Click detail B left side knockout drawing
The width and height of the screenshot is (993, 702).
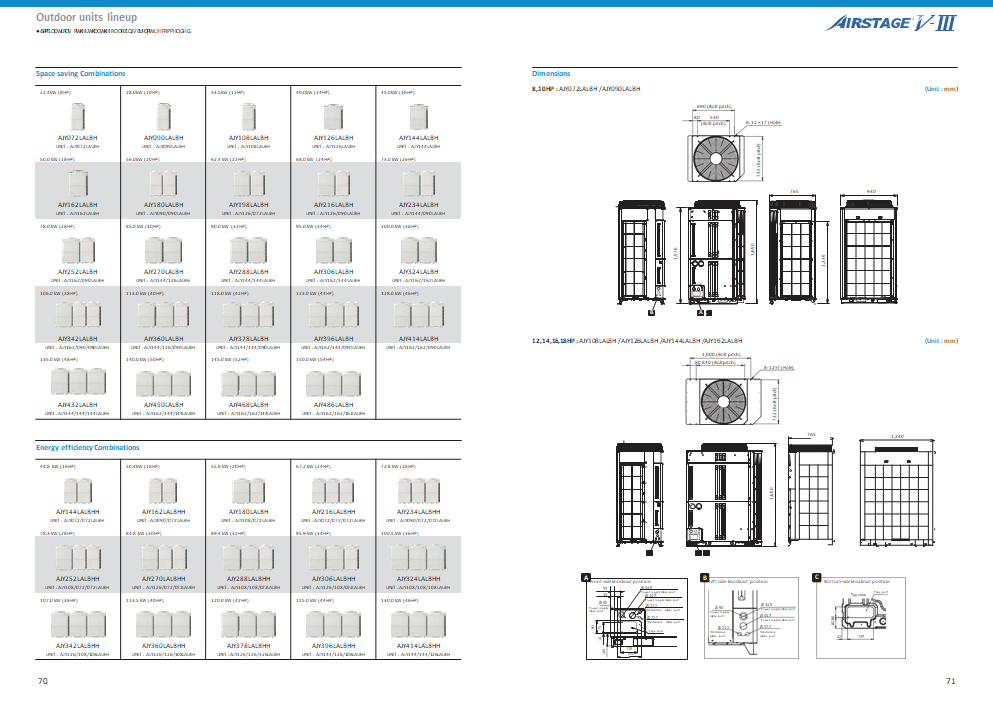pyautogui.click(x=751, y=618)
